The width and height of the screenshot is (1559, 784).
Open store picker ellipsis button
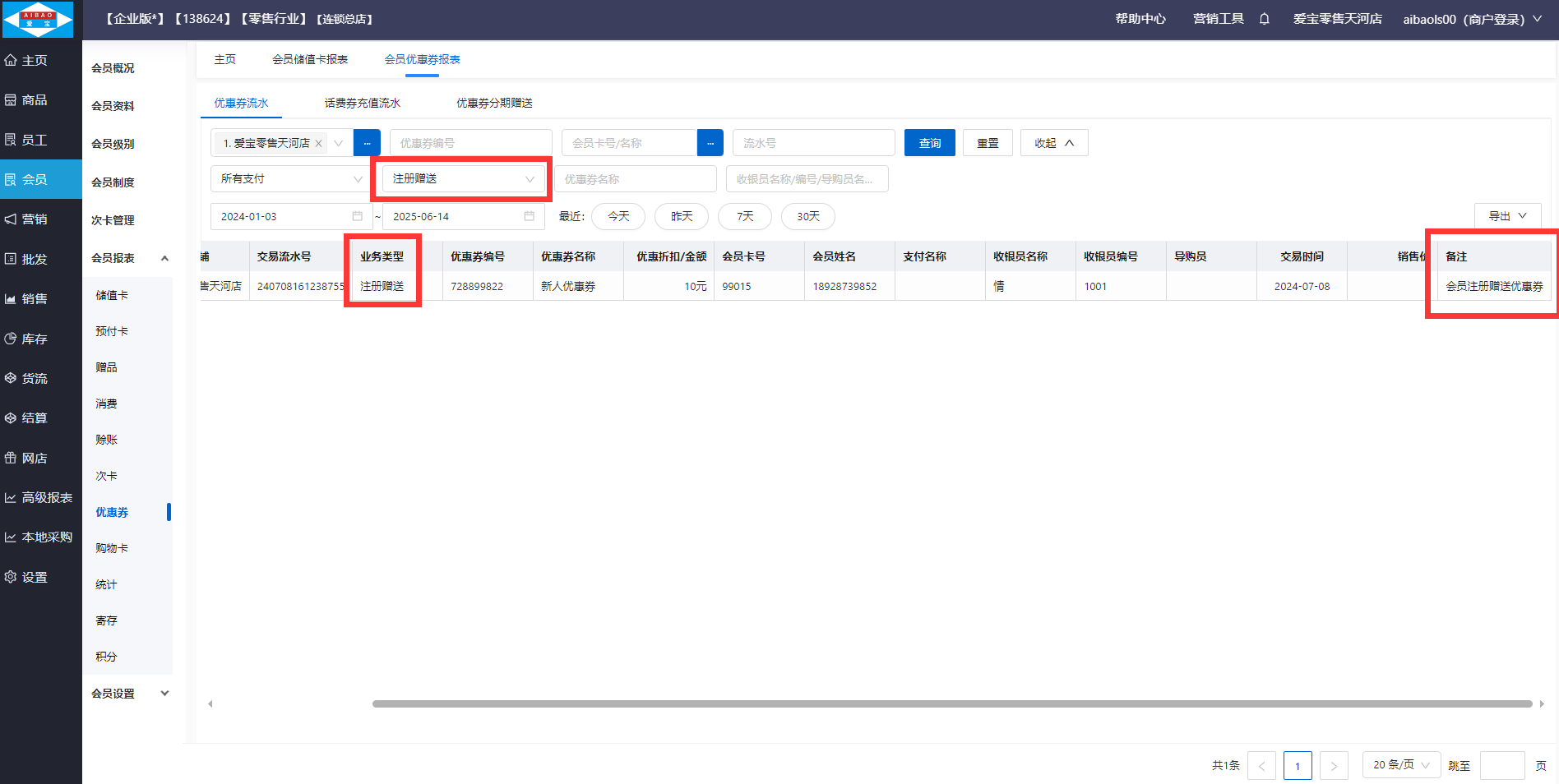[x=367, y=143]
